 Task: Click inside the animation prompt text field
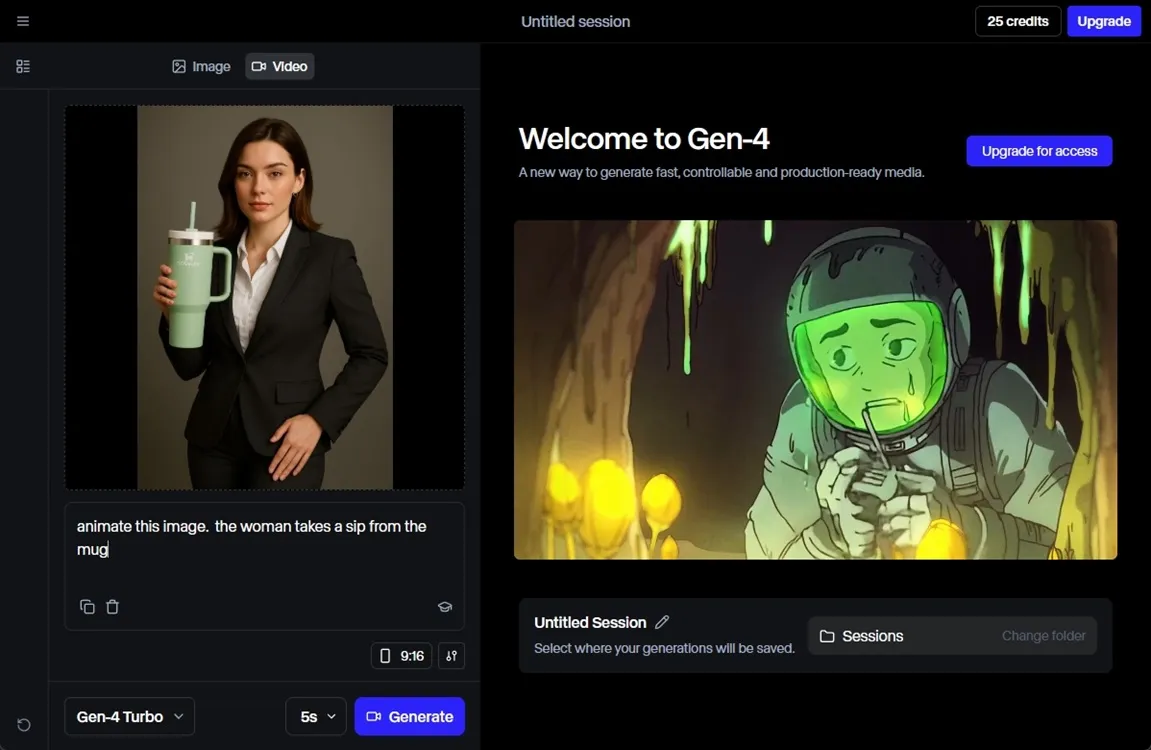coord(263,537)
